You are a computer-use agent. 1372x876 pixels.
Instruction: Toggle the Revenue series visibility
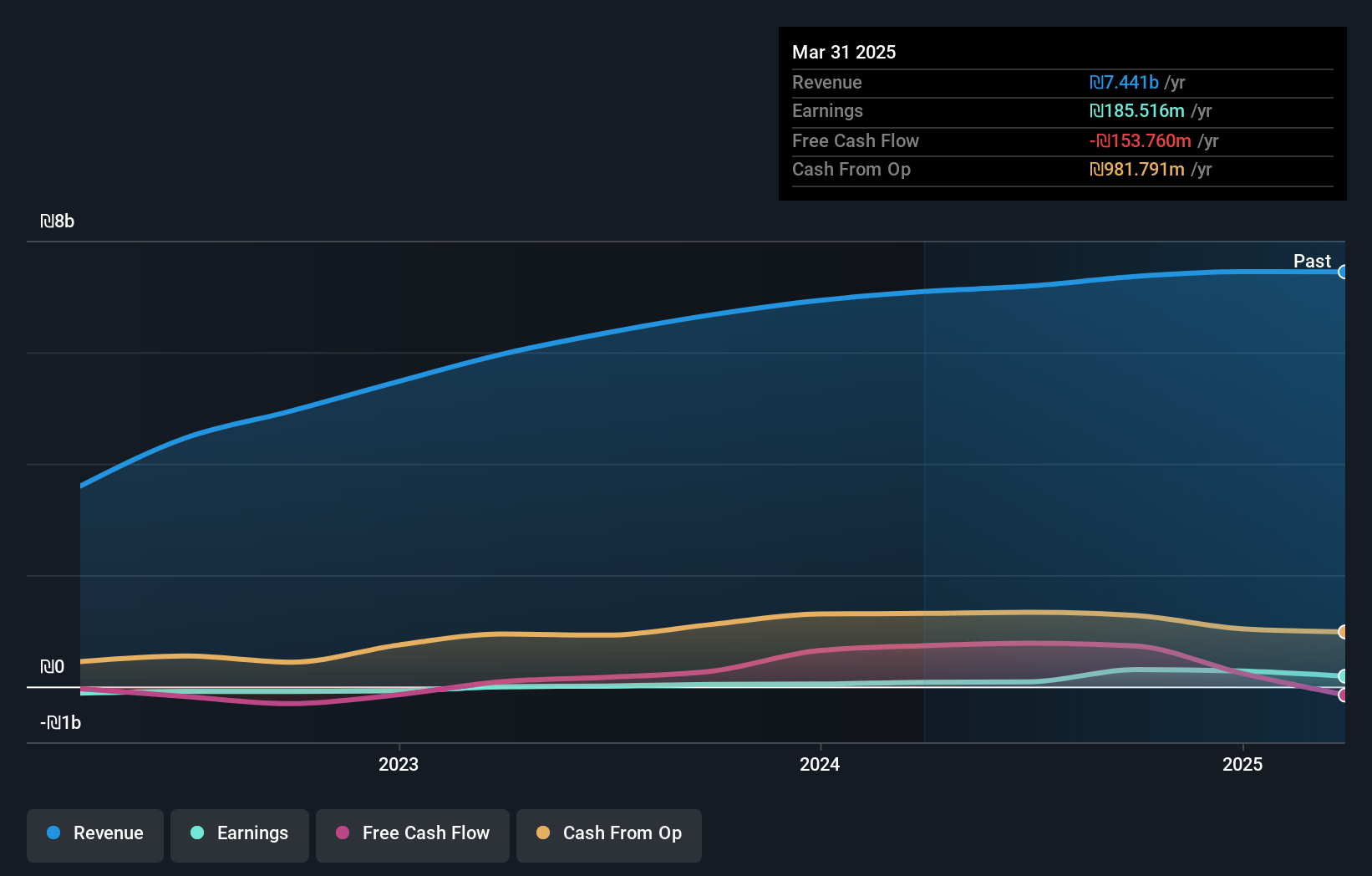(94, 835)
